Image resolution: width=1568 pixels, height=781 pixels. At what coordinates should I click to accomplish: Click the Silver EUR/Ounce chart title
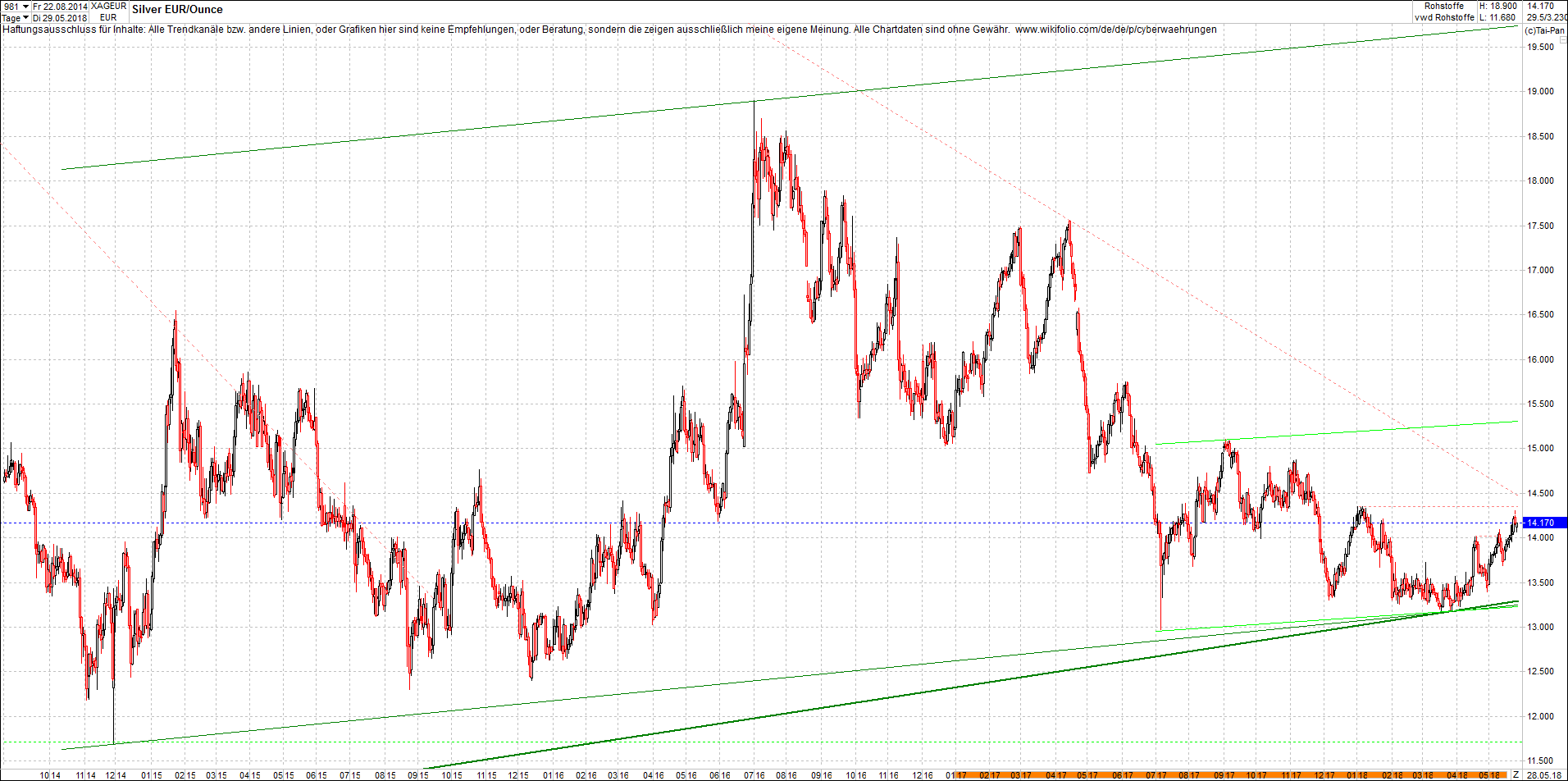click(x=177, y=10)
